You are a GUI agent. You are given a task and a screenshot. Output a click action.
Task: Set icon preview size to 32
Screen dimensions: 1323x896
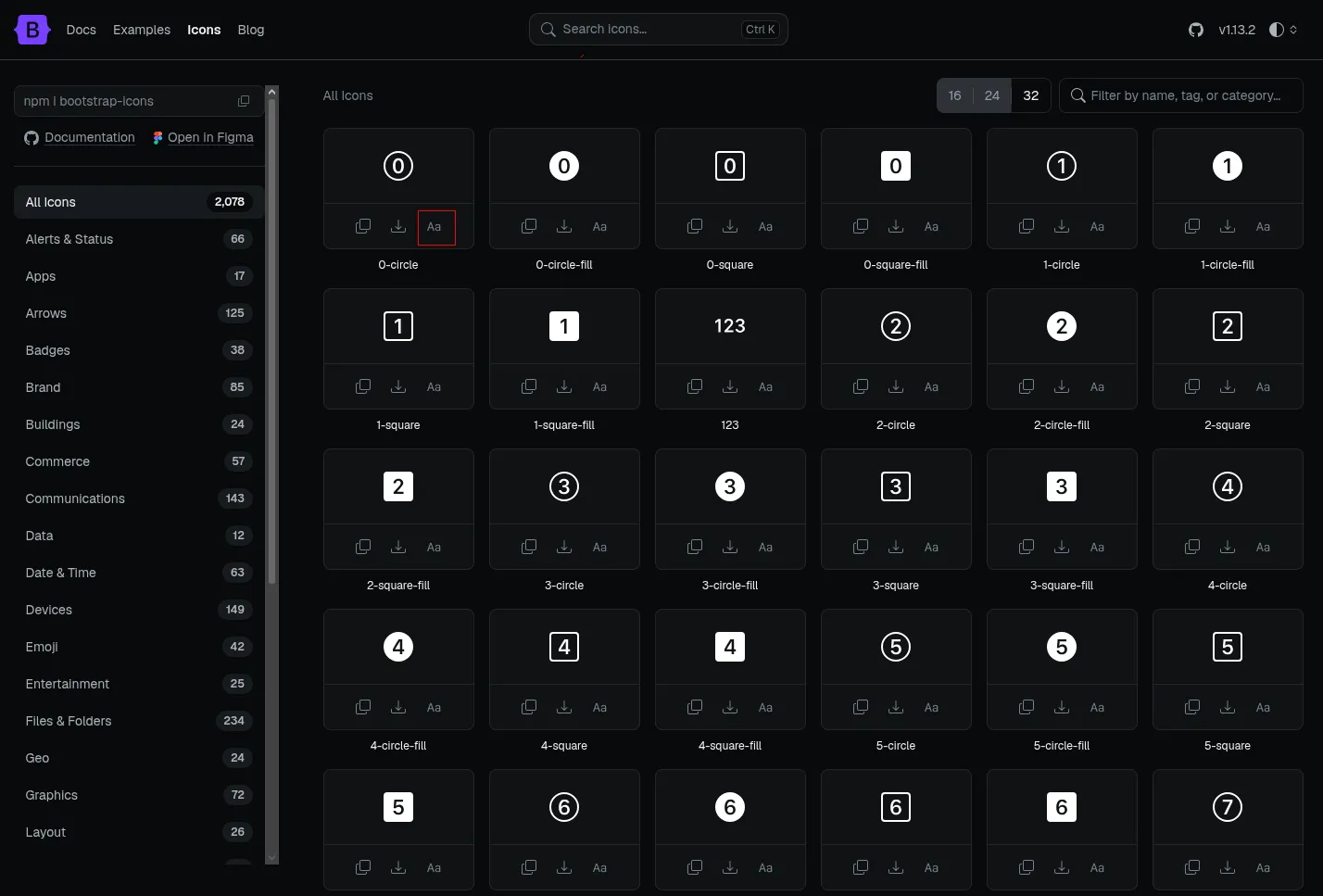1031,95
